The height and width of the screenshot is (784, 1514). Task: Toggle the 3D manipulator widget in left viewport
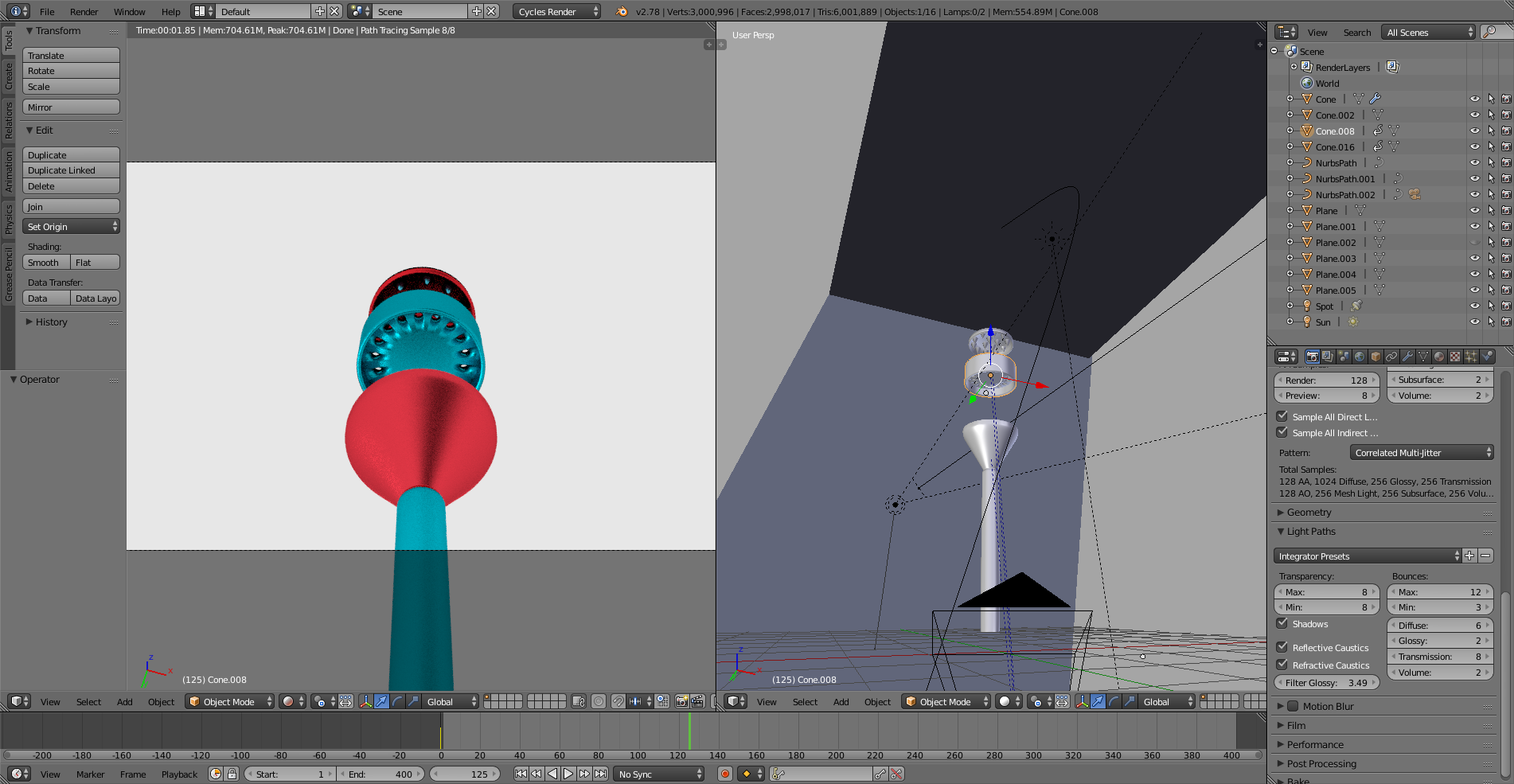366,701
